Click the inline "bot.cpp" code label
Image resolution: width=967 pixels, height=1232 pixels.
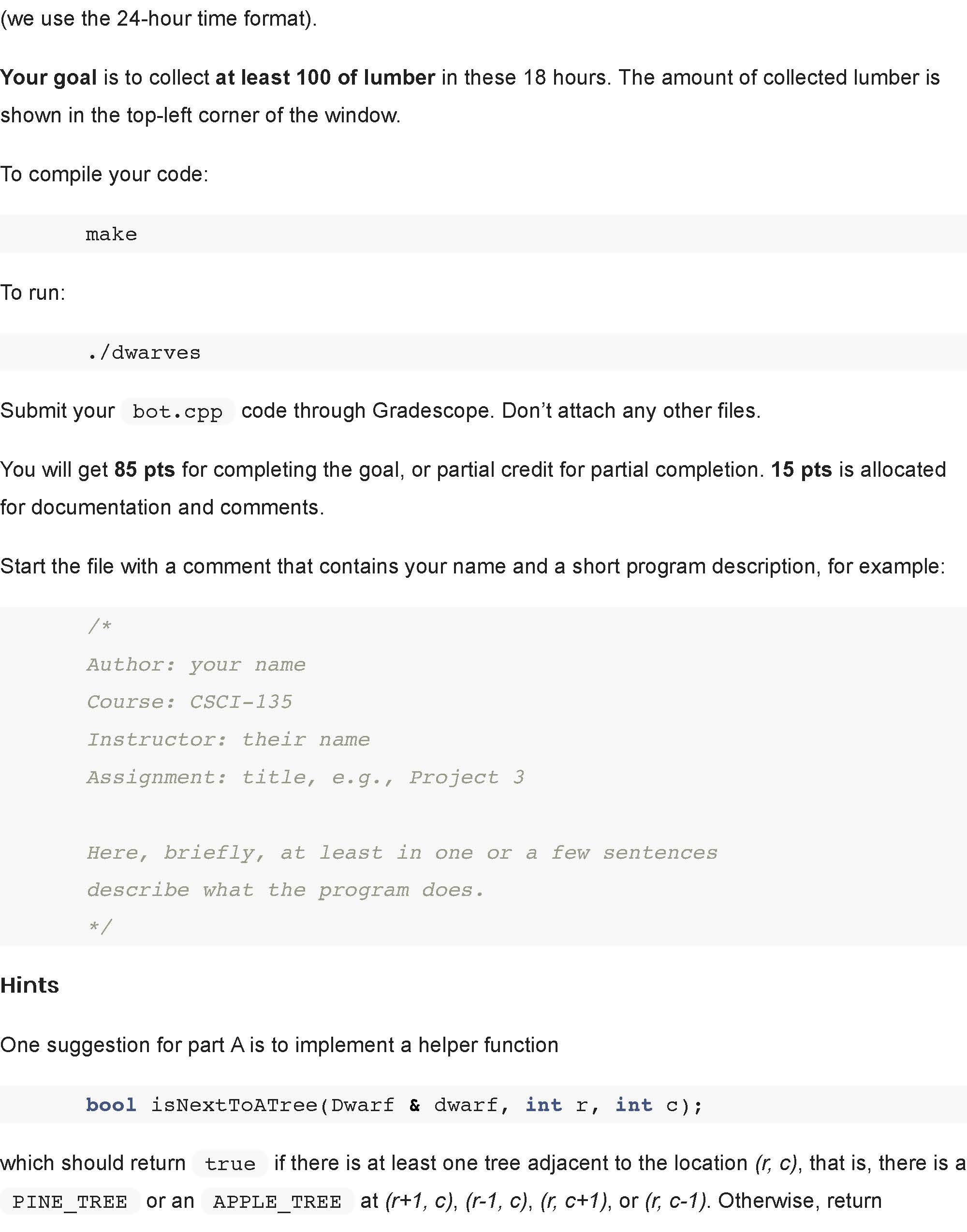click(x=177, y=411)
